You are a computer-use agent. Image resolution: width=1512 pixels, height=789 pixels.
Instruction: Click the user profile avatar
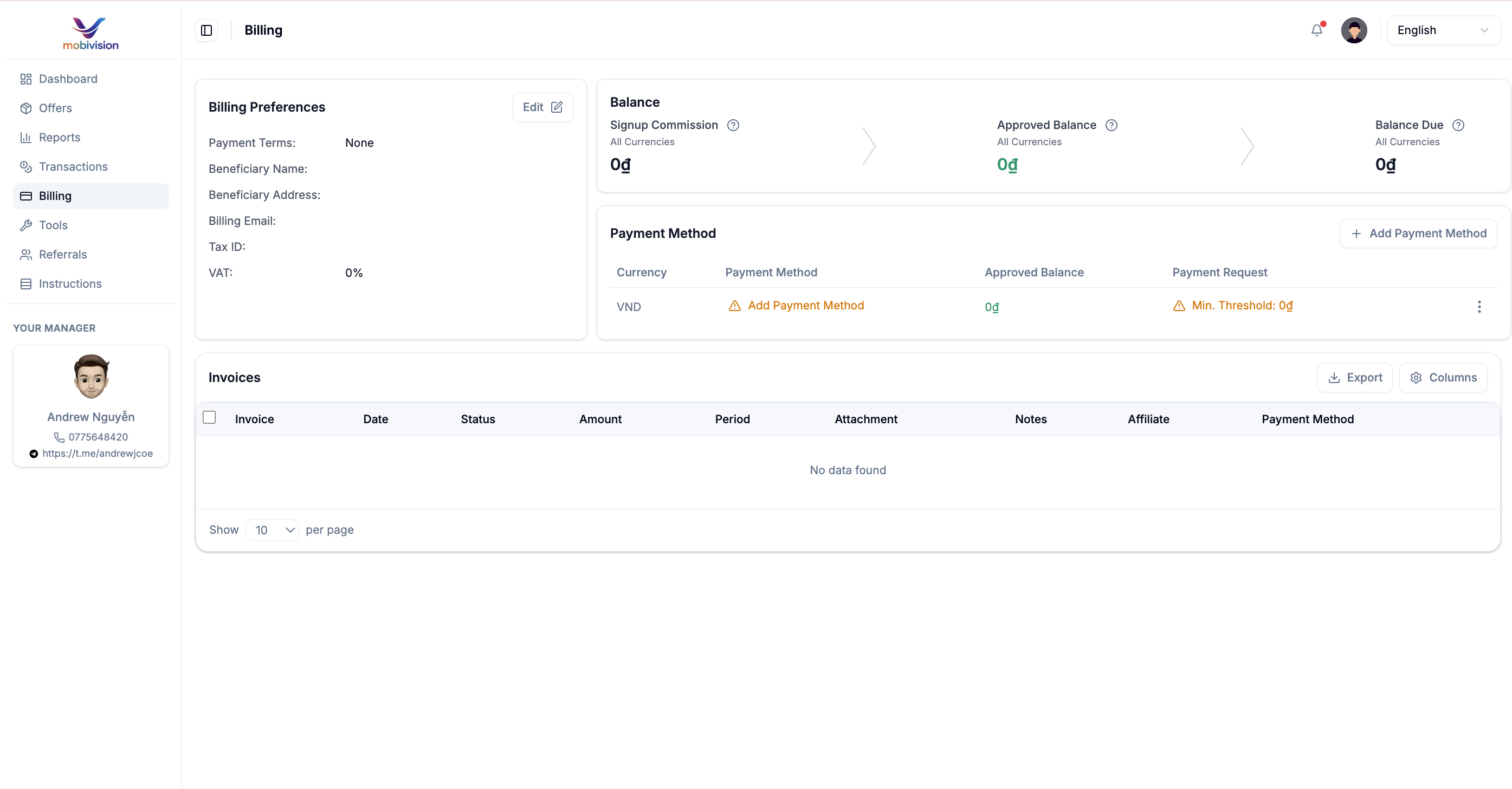point(1354,30)
